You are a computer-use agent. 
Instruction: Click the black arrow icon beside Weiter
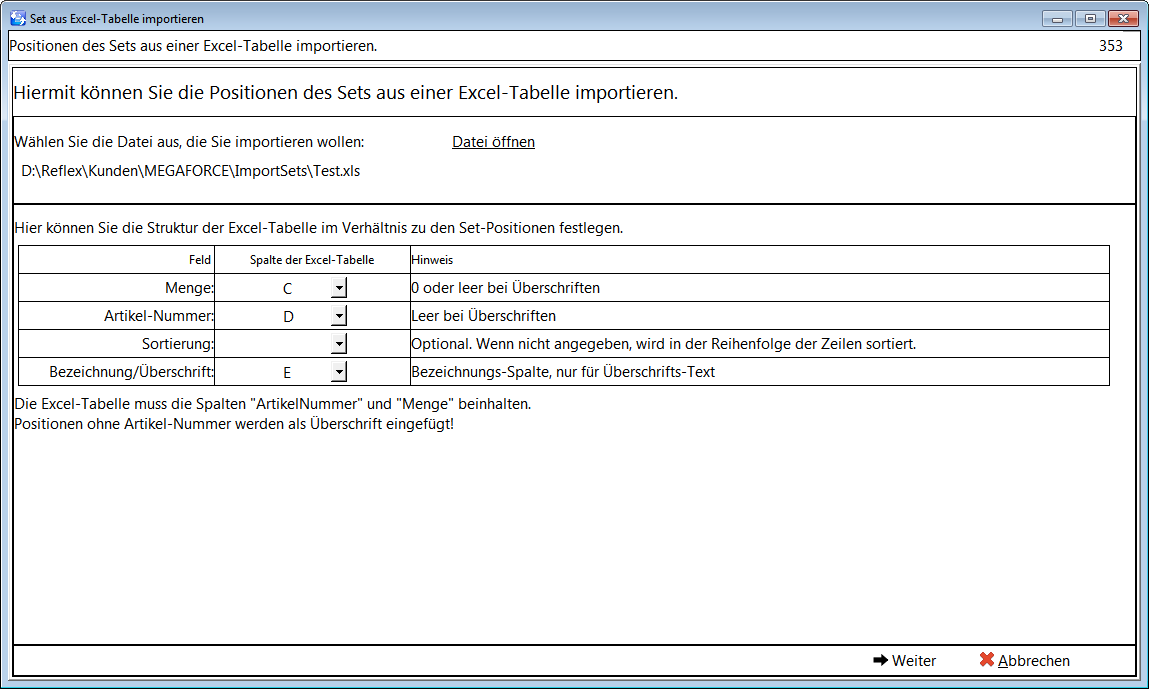coord(880,660)
